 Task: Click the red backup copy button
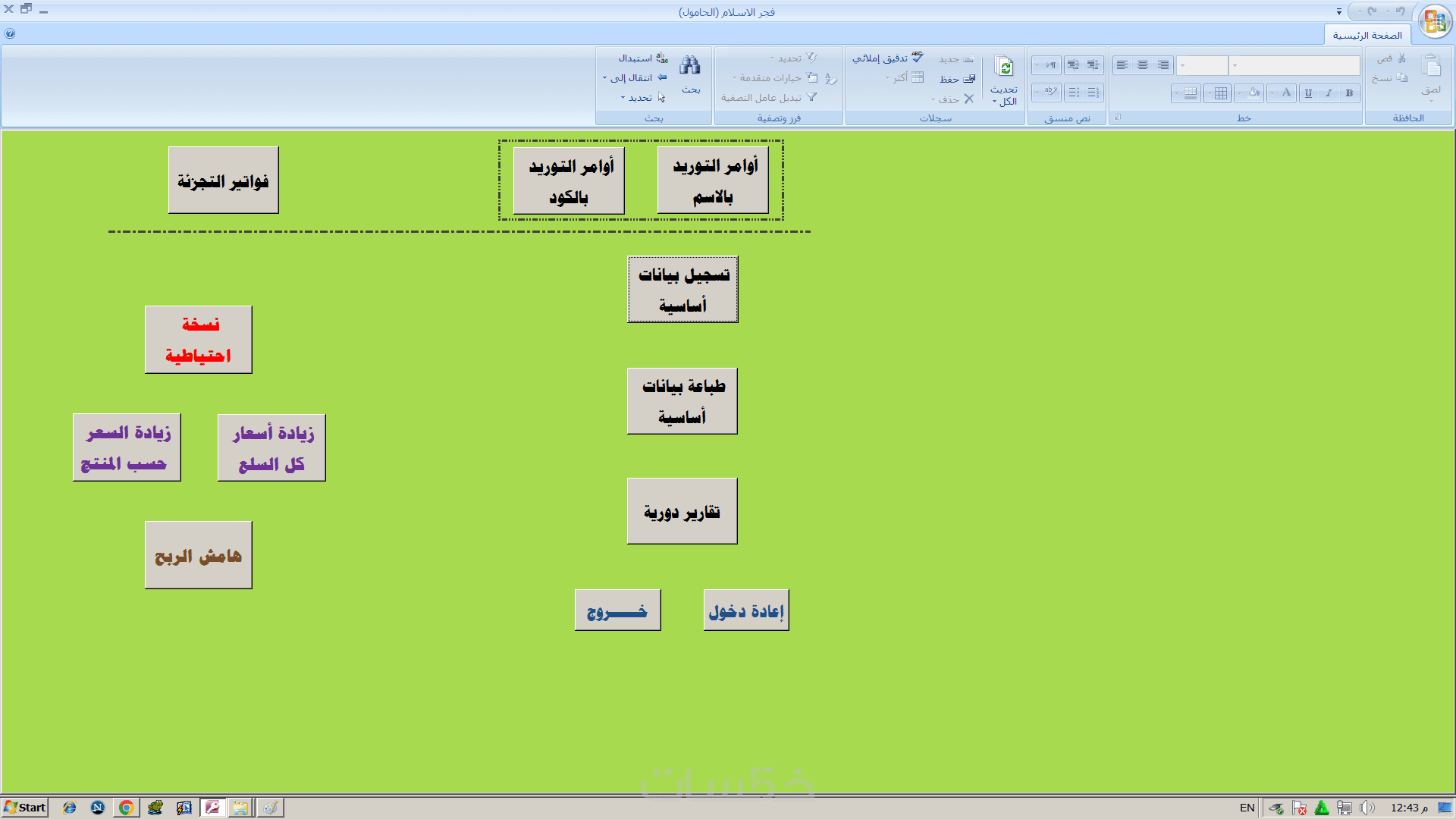199,340
